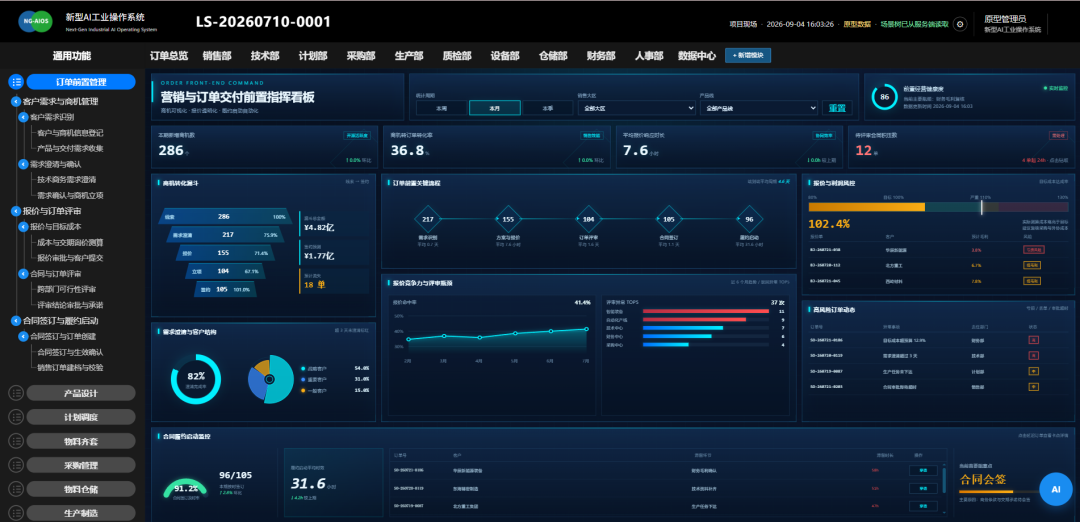Open the 全部产品线 product line dropdown
The height and width of the screenshot is (522, 1080).
point(758,108)
